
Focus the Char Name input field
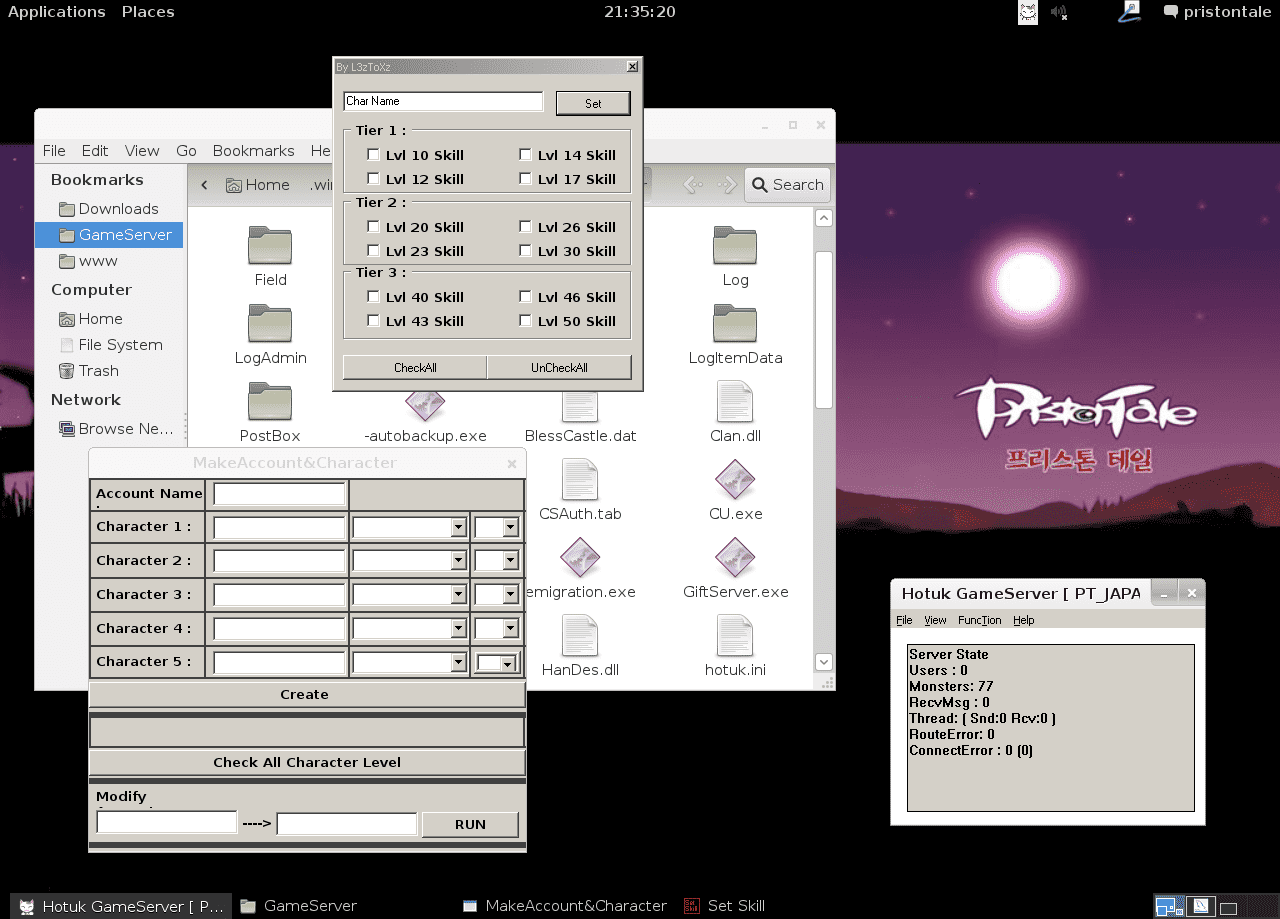443,101
